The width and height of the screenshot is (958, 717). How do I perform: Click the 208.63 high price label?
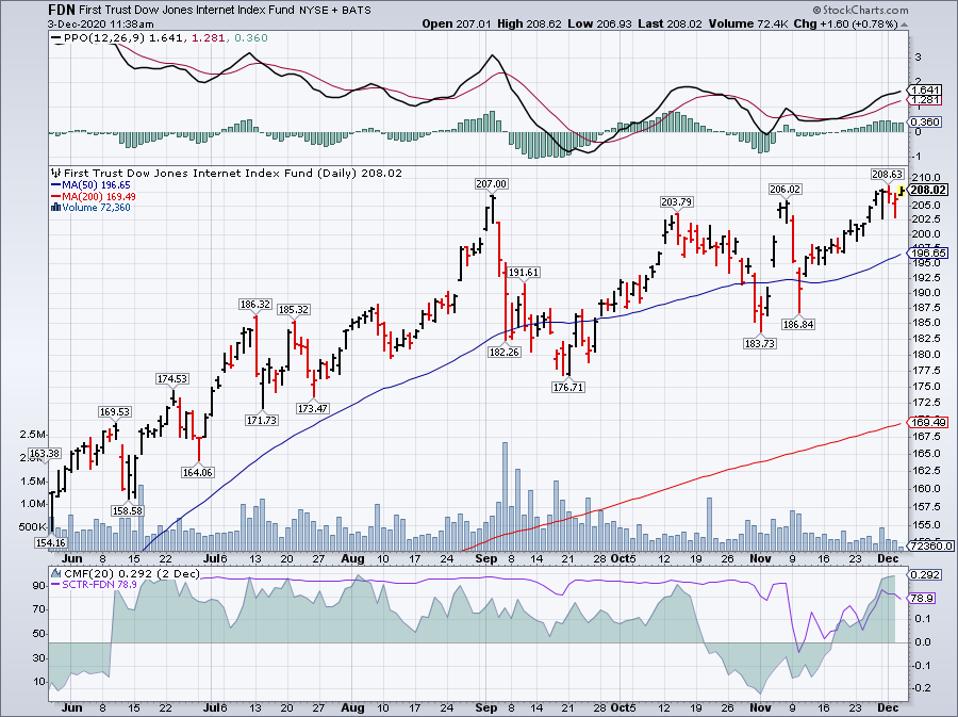[x=887, y=175]
